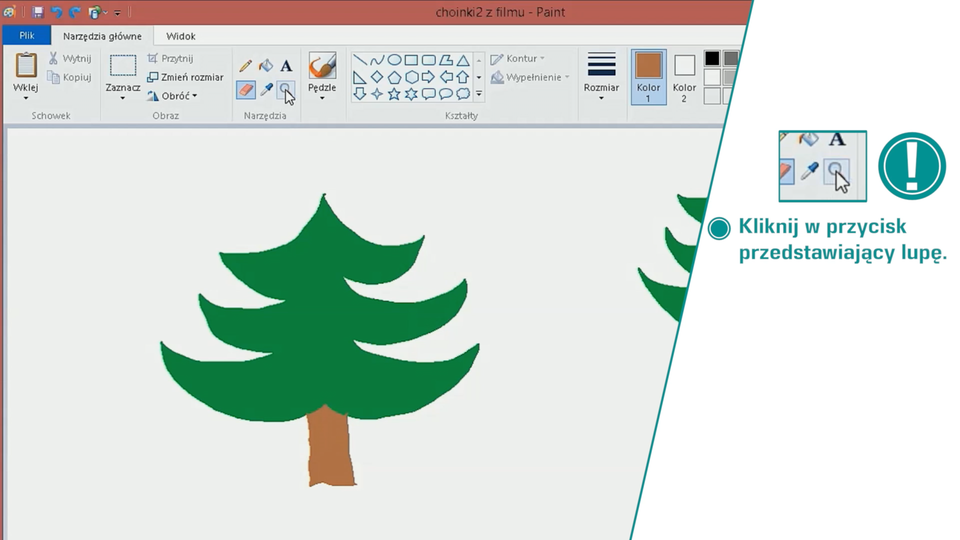Image resolution: width=960 pixels, height=540 pixels.
Task: Choose the Pentagon shape
Action: pos(394,77)
